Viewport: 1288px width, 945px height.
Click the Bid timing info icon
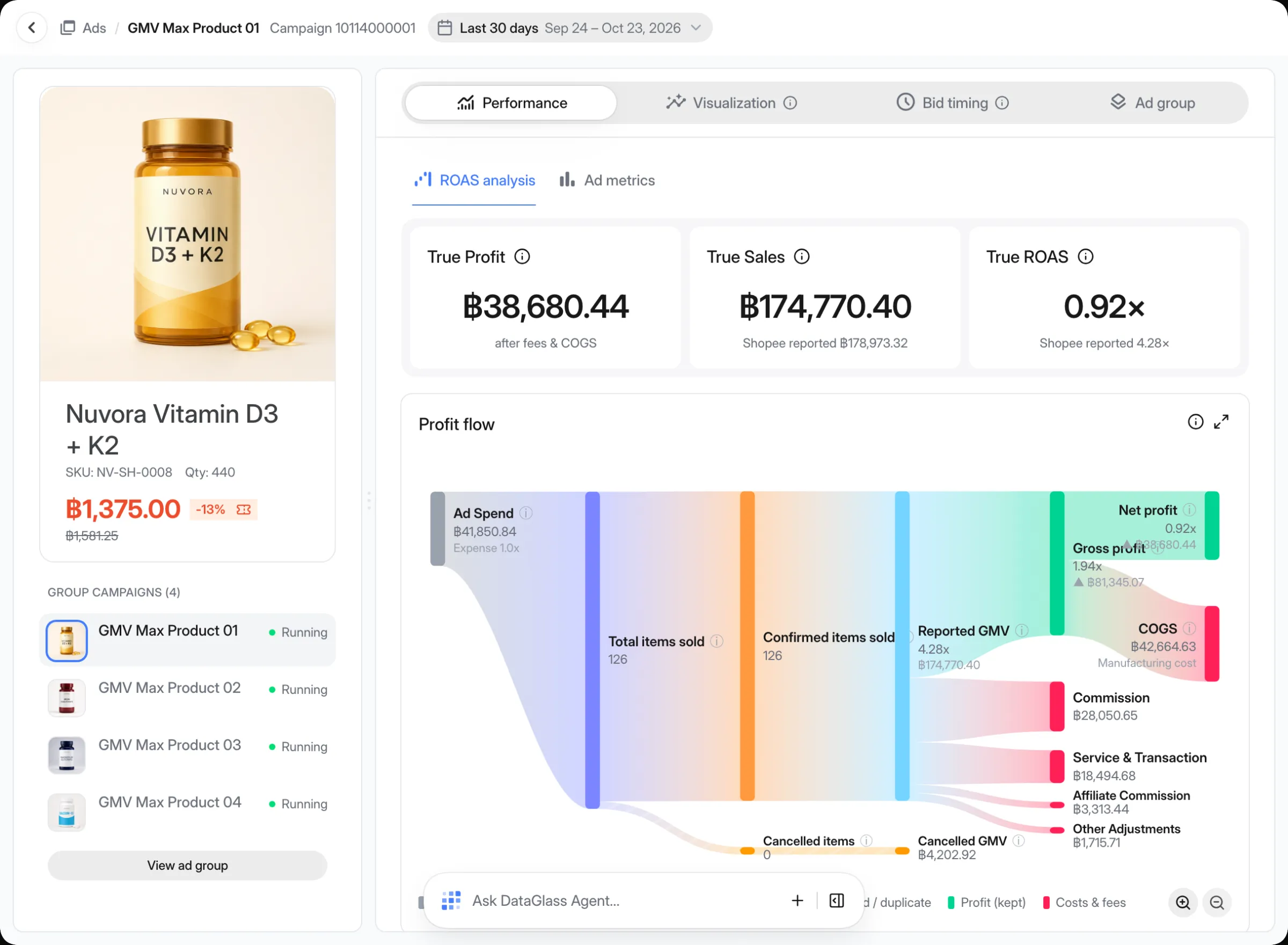tap(1001, 103)
